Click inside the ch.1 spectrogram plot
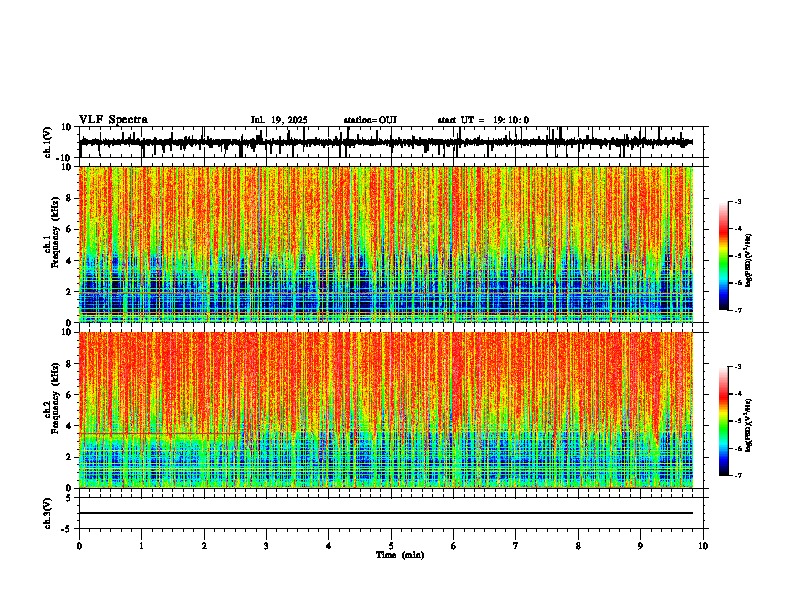 point(385,244)
